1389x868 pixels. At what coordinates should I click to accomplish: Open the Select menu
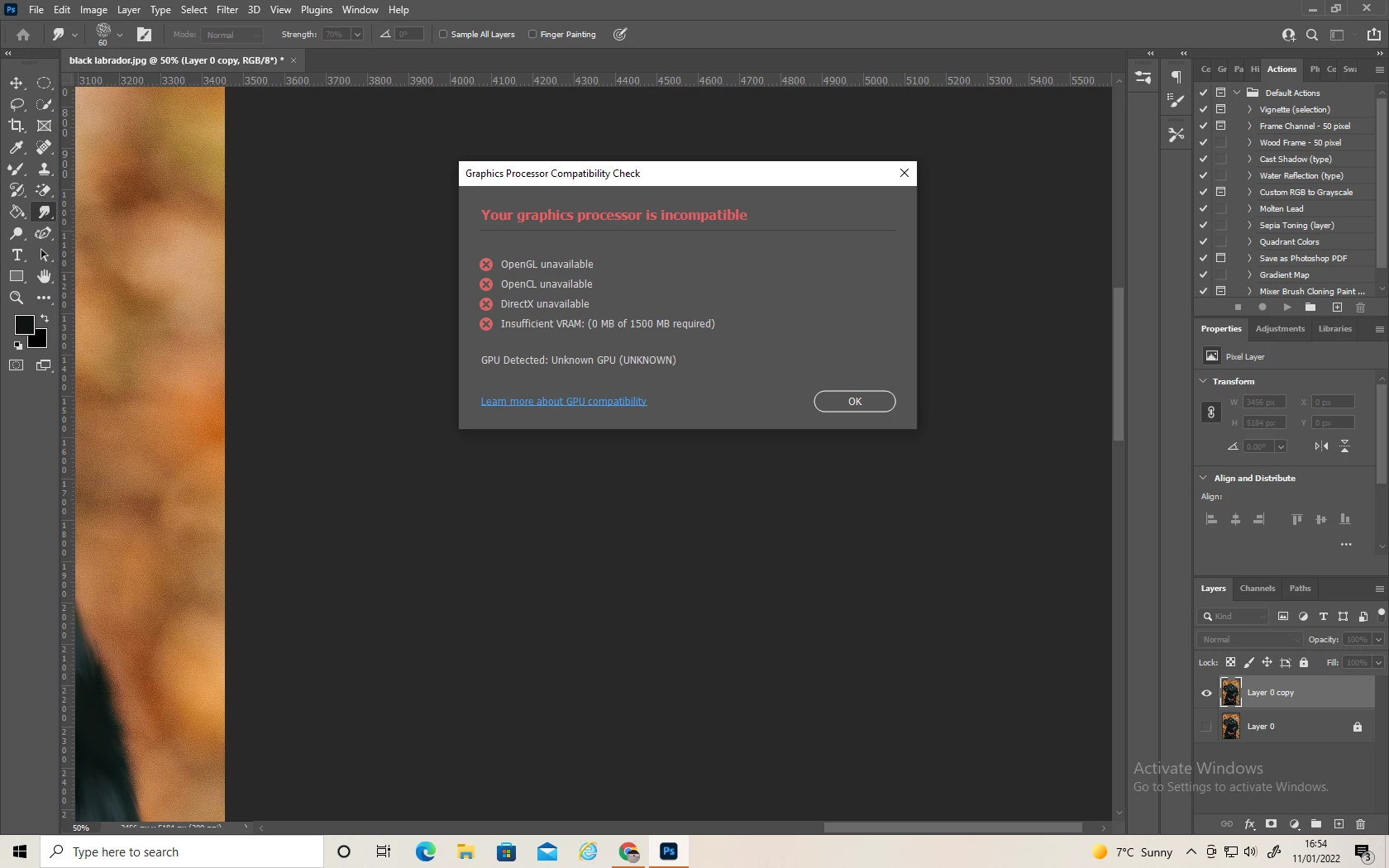tap(194, 10)
